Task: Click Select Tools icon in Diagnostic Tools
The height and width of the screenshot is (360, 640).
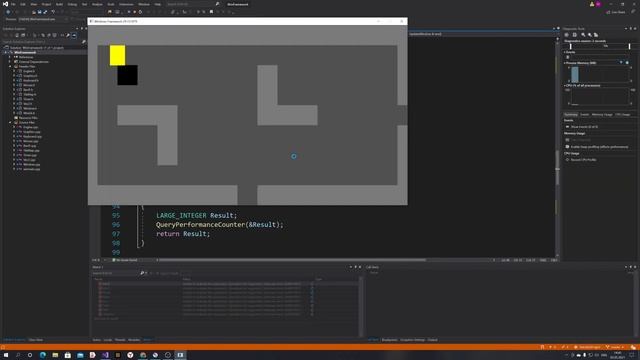Action: pos(575,35)
